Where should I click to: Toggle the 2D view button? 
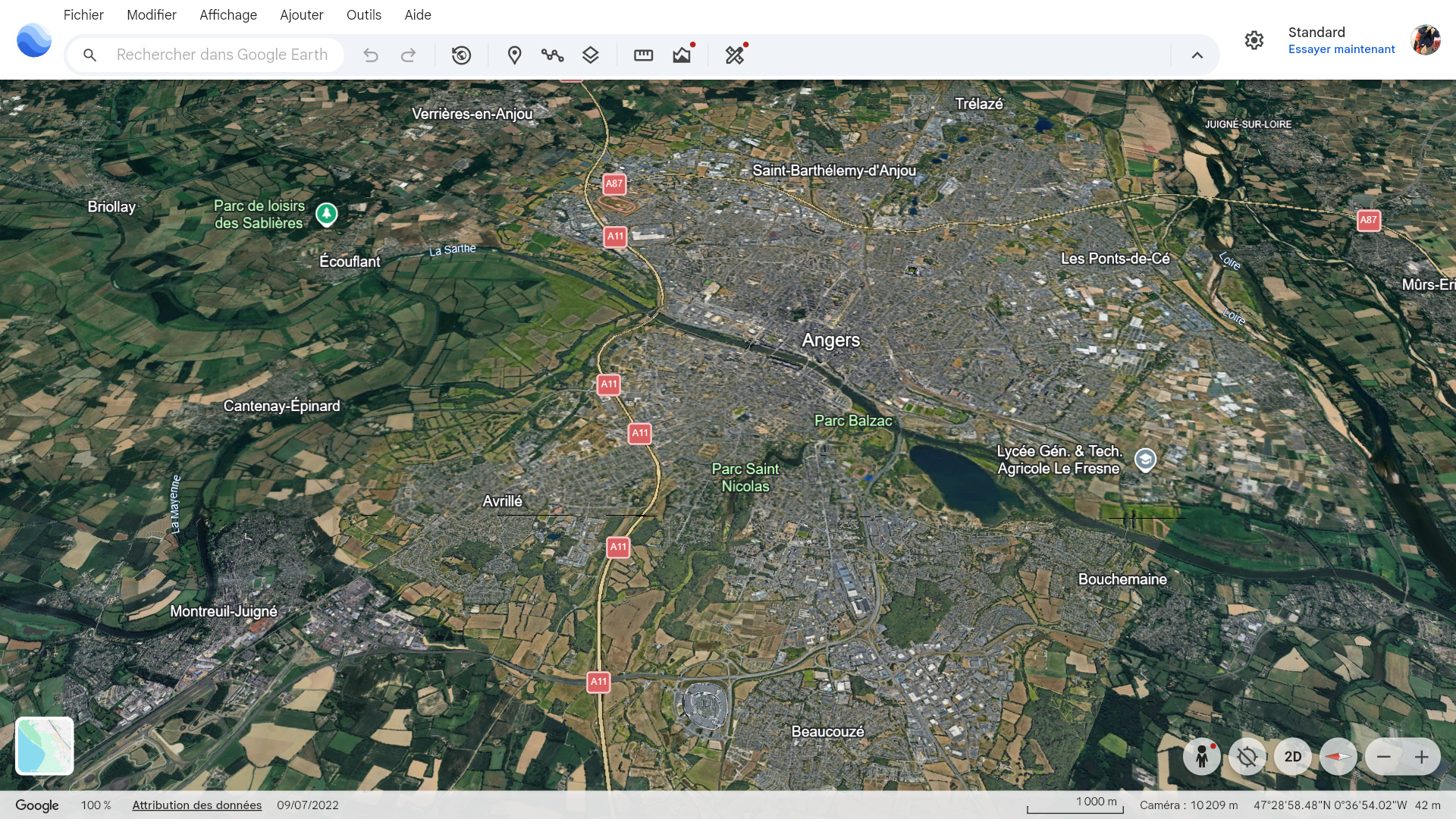click(x=1293, y=757)
